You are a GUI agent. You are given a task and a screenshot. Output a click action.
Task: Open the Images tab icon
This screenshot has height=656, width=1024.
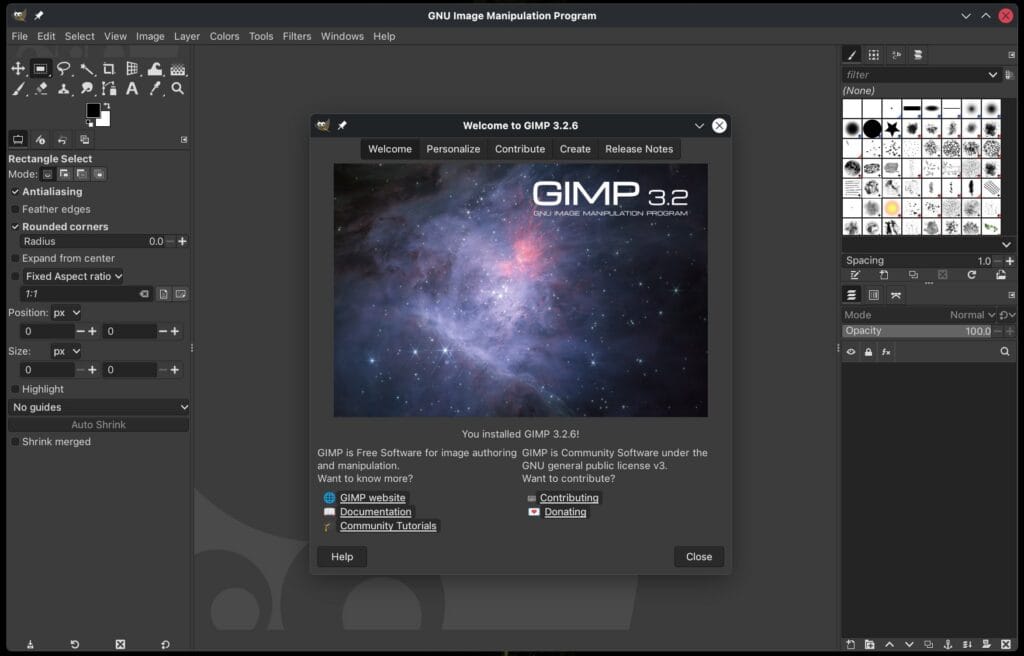tap(84, 139)
